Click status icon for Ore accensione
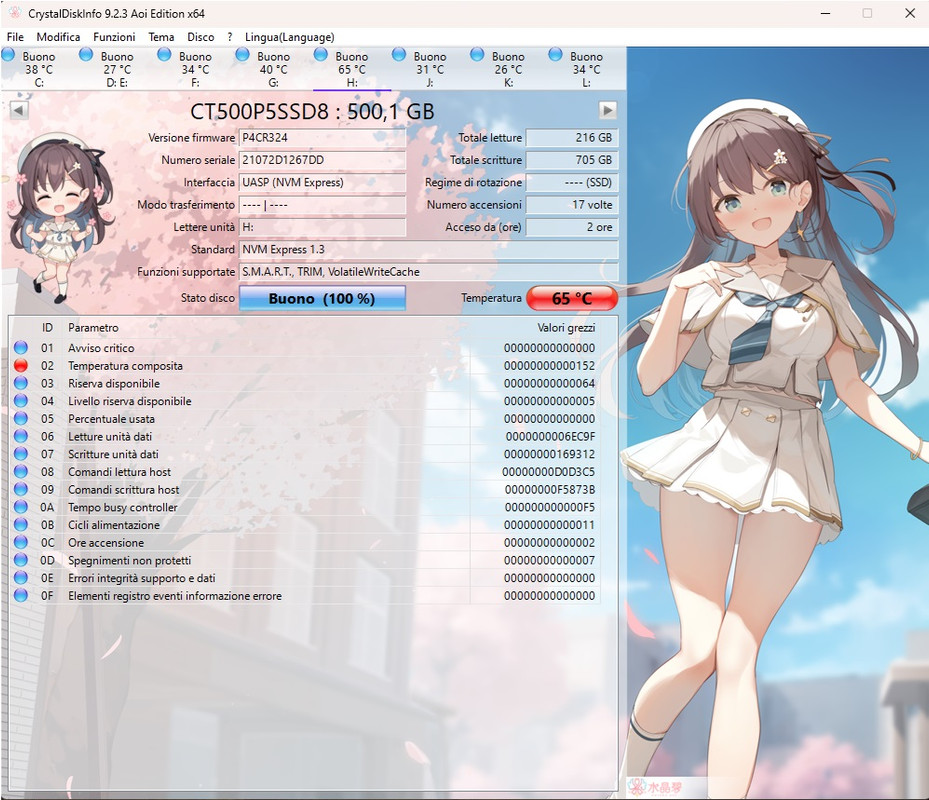929x800 pixels. click(x=21, y=542)
